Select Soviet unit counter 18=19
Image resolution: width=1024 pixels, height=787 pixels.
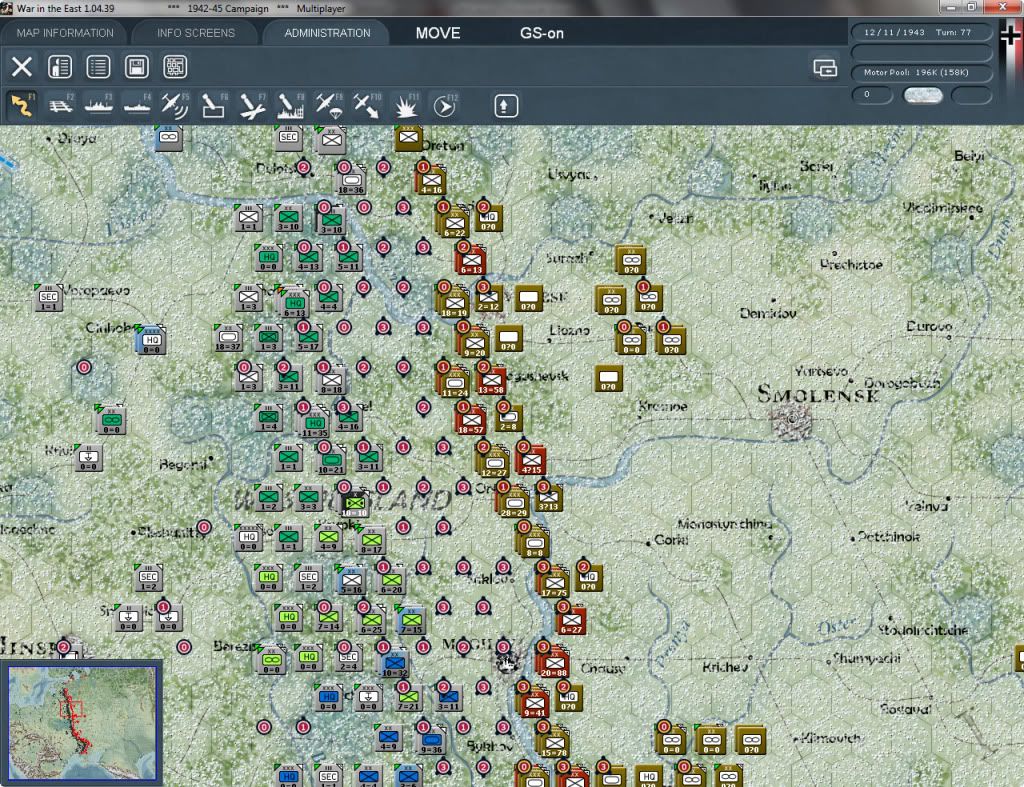point(455,303)
